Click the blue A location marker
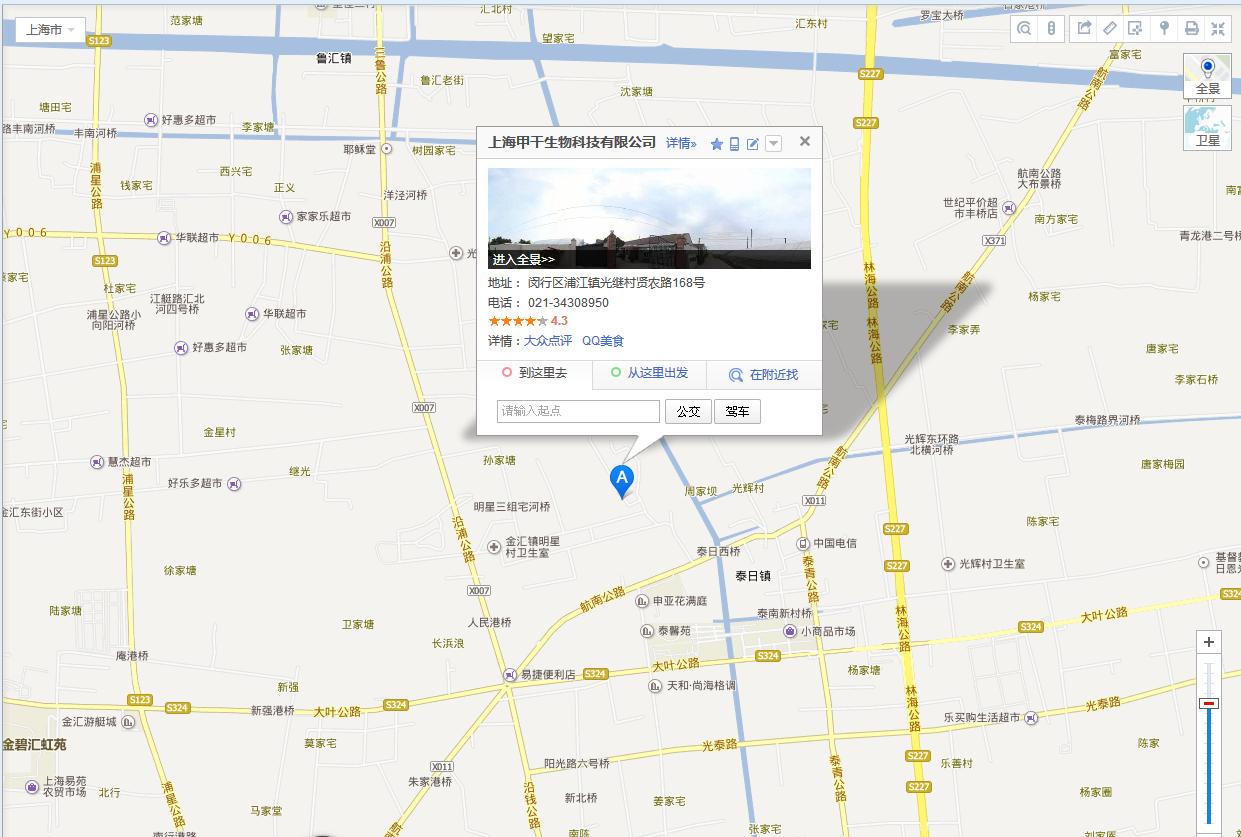 coord(622,481)
